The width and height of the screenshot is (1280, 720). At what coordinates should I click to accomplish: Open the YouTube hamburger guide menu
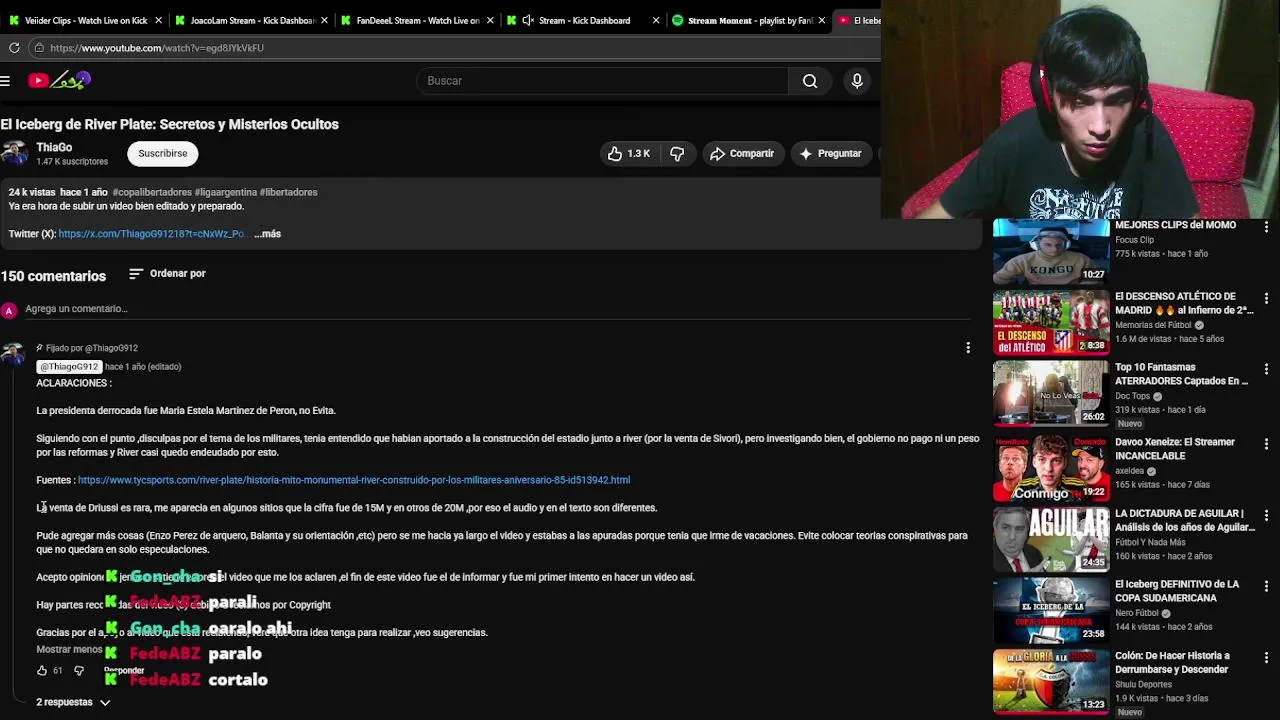click(5, 80)
